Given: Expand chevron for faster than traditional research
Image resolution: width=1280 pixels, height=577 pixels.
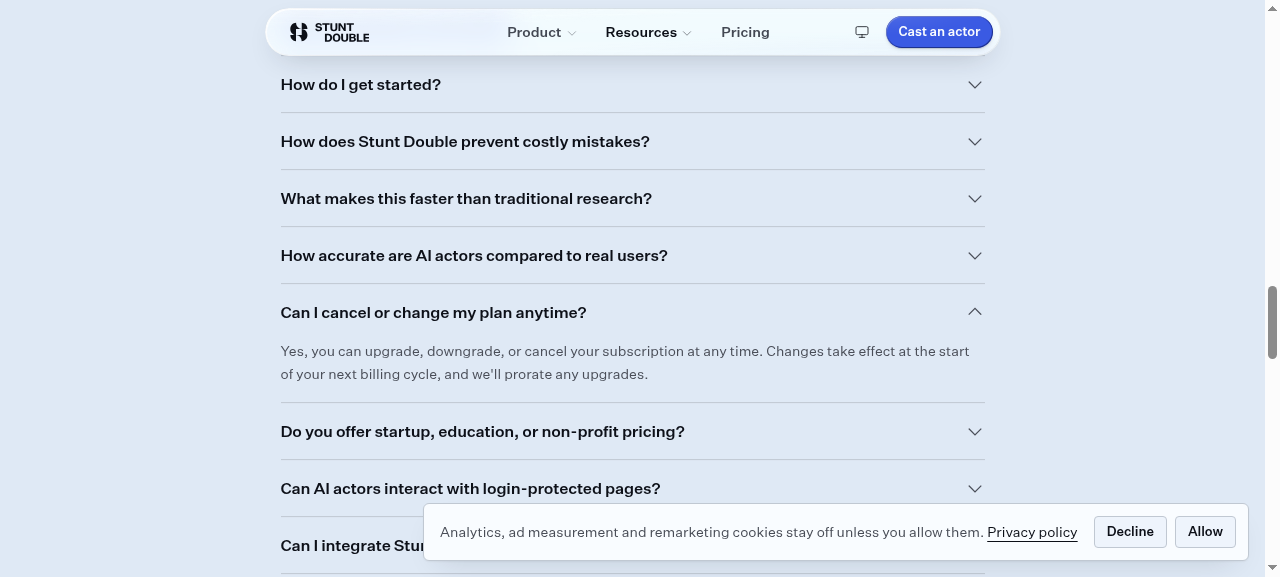Looking at the screenshot, I should [975, 199].
